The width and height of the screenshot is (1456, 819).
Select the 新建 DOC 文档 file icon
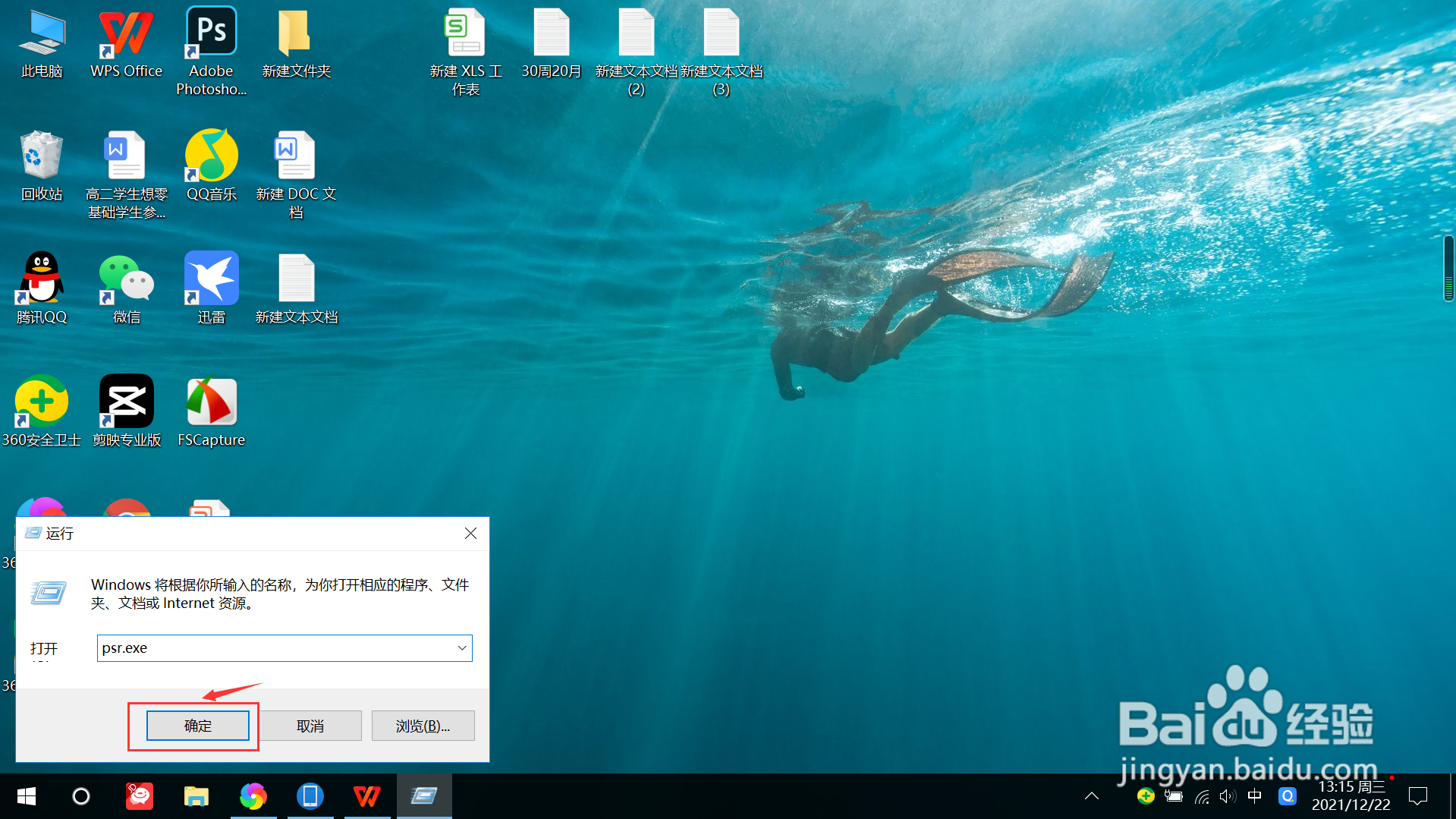[x=296, y=175]
